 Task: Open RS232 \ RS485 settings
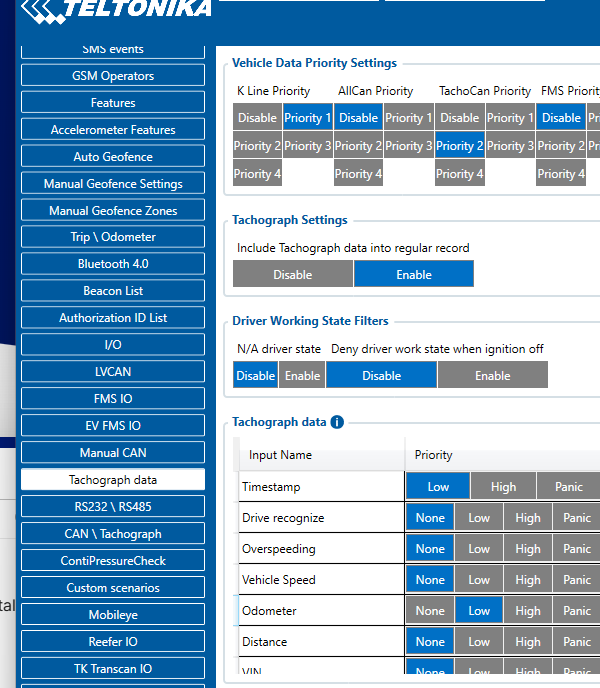tap(113, 506)
